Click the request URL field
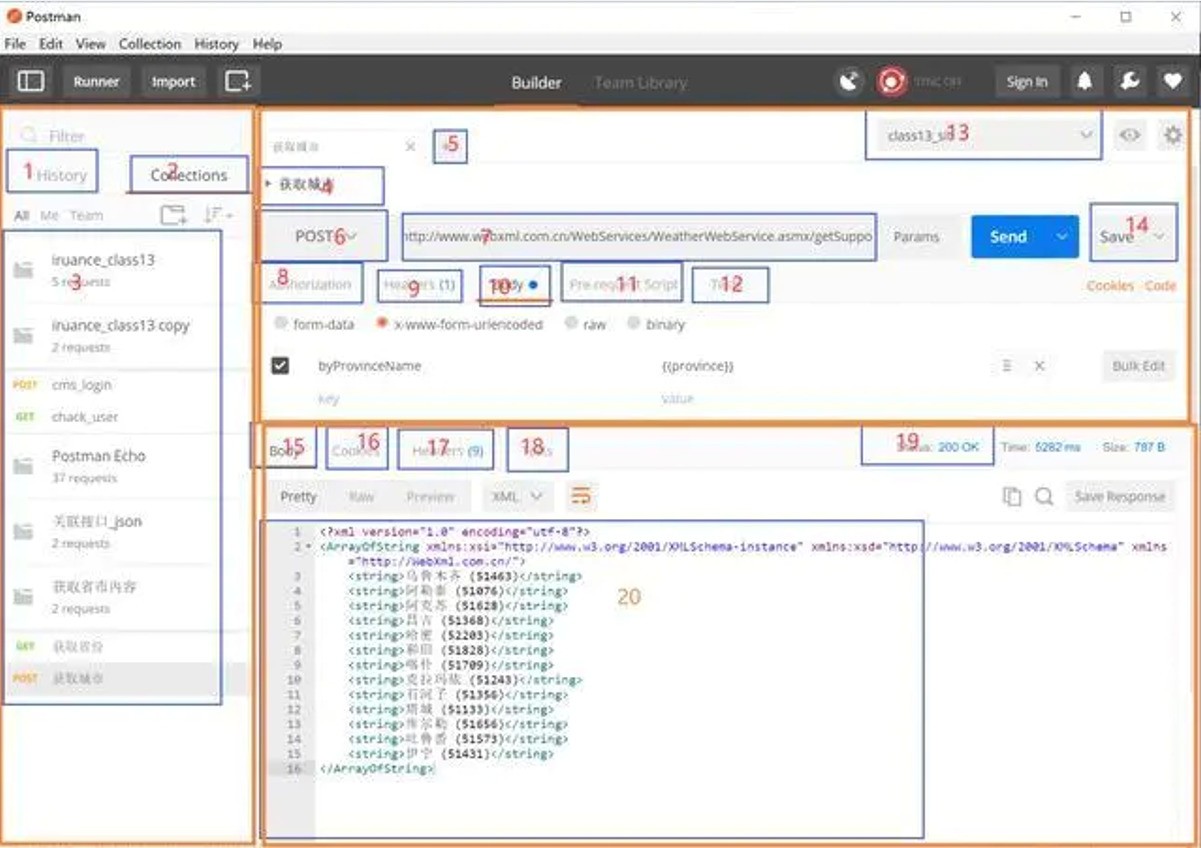Screen dimensions: 1201x848 [638, 237]
